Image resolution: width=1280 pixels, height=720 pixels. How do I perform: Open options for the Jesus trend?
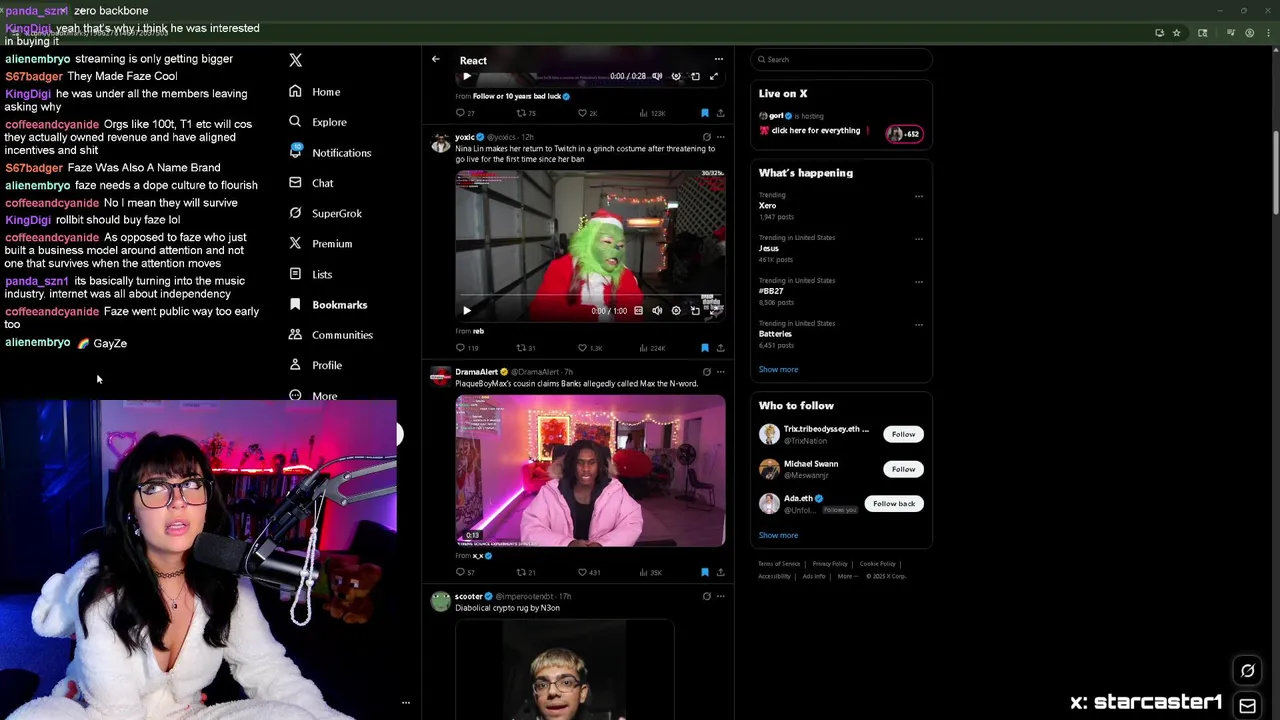click(918, 239)
